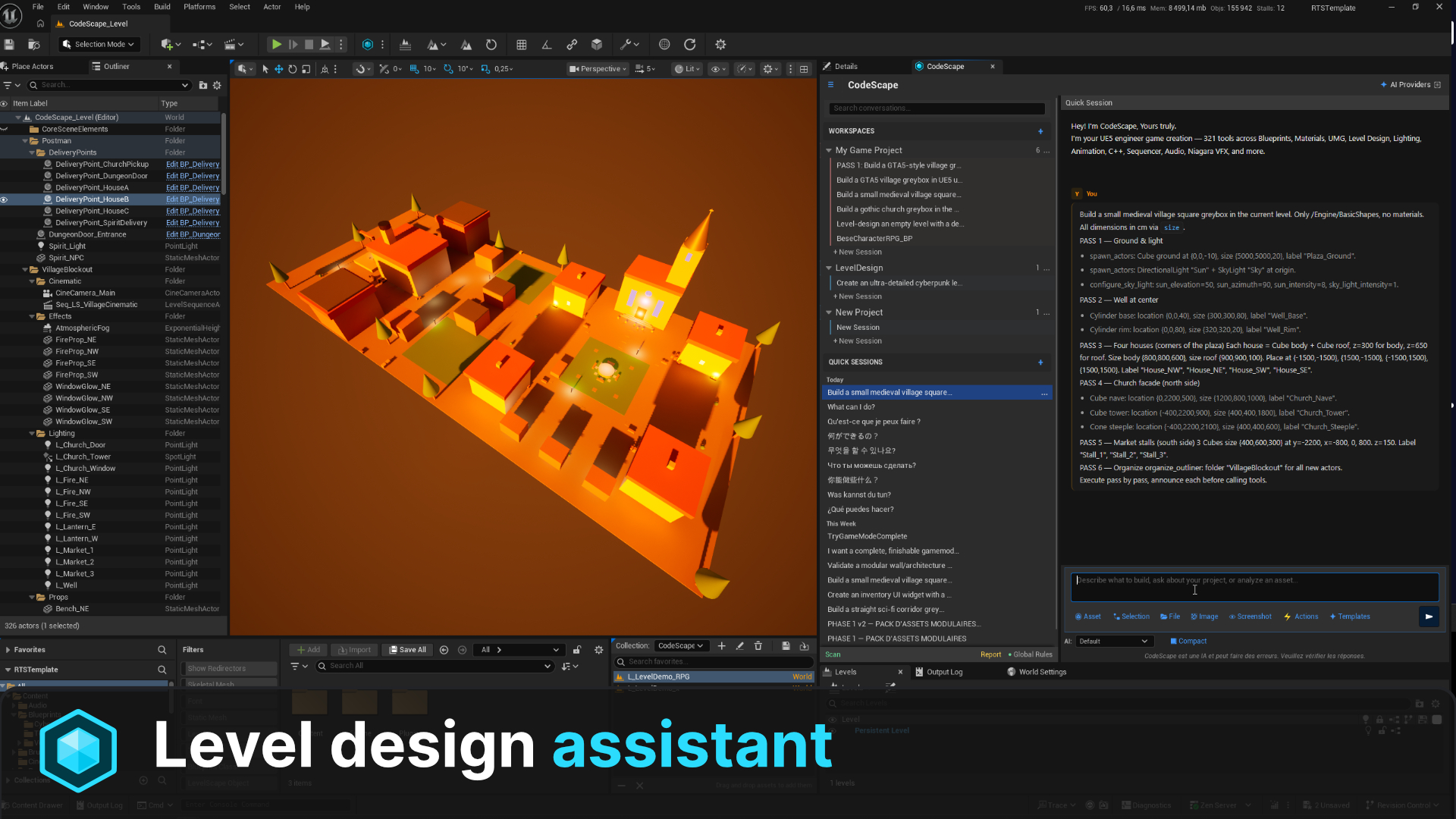Collapse the My Game Project workspace

829,150
